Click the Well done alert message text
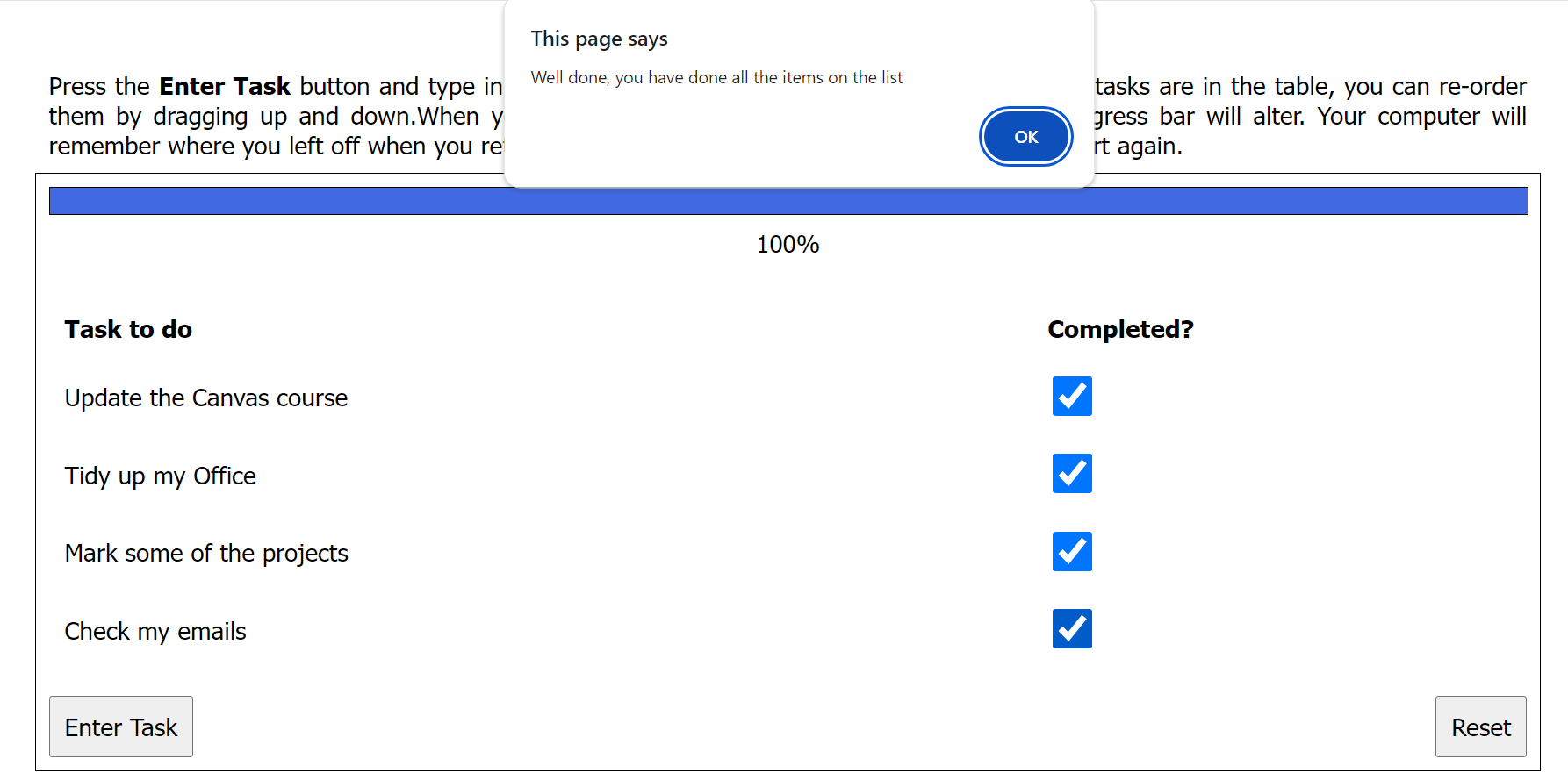Image resolution: width=1568 pixels, height=781 pixels. [x=716, y=78]
